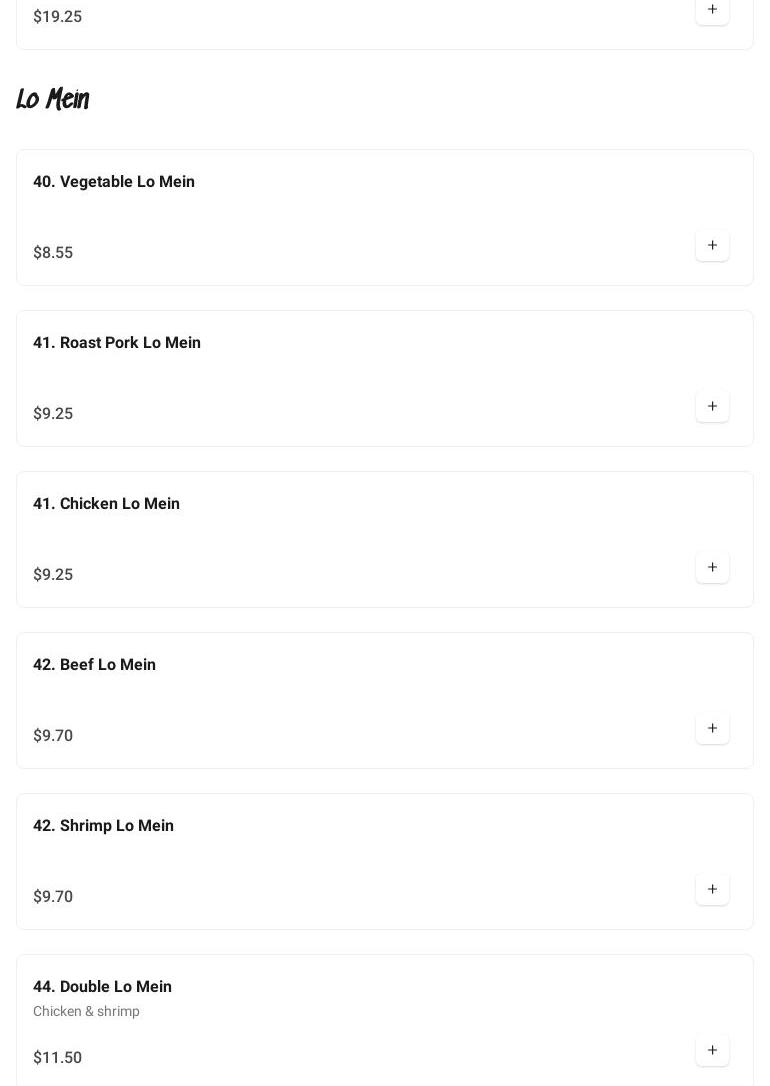This screenshot has height=1086, width=770.
Task: Click the Chicken & shrimp description
Action: coord(86,1012)
